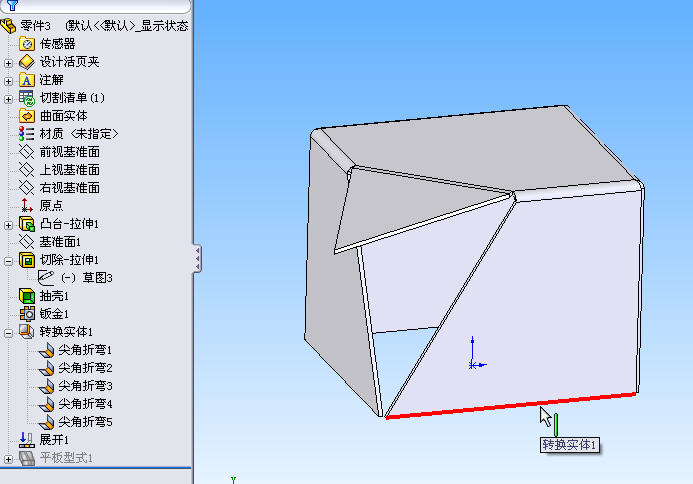The image size is (693, 484).
Task: Select the 右视基准面 plane icon
Action: pyautogui.click(x=27, y=188)
